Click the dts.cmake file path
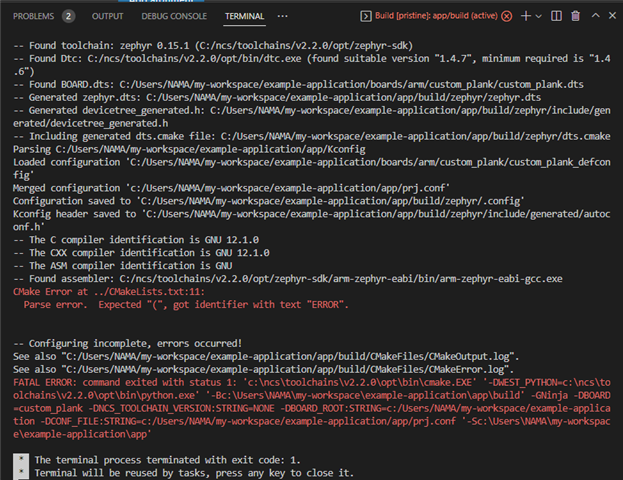This screenshot has height=480, width=623. click(416, 136)
